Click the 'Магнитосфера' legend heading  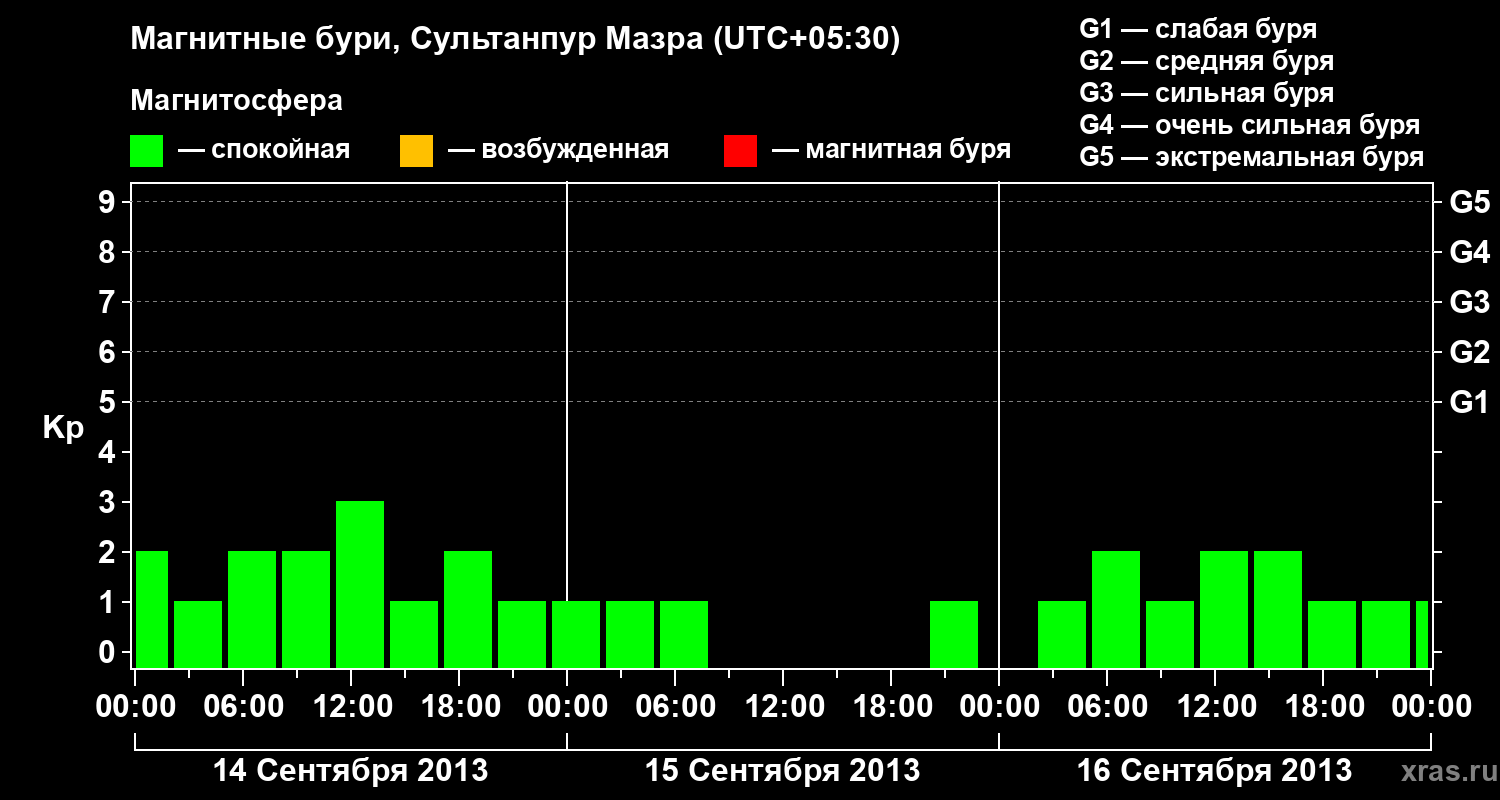[237, 101]
